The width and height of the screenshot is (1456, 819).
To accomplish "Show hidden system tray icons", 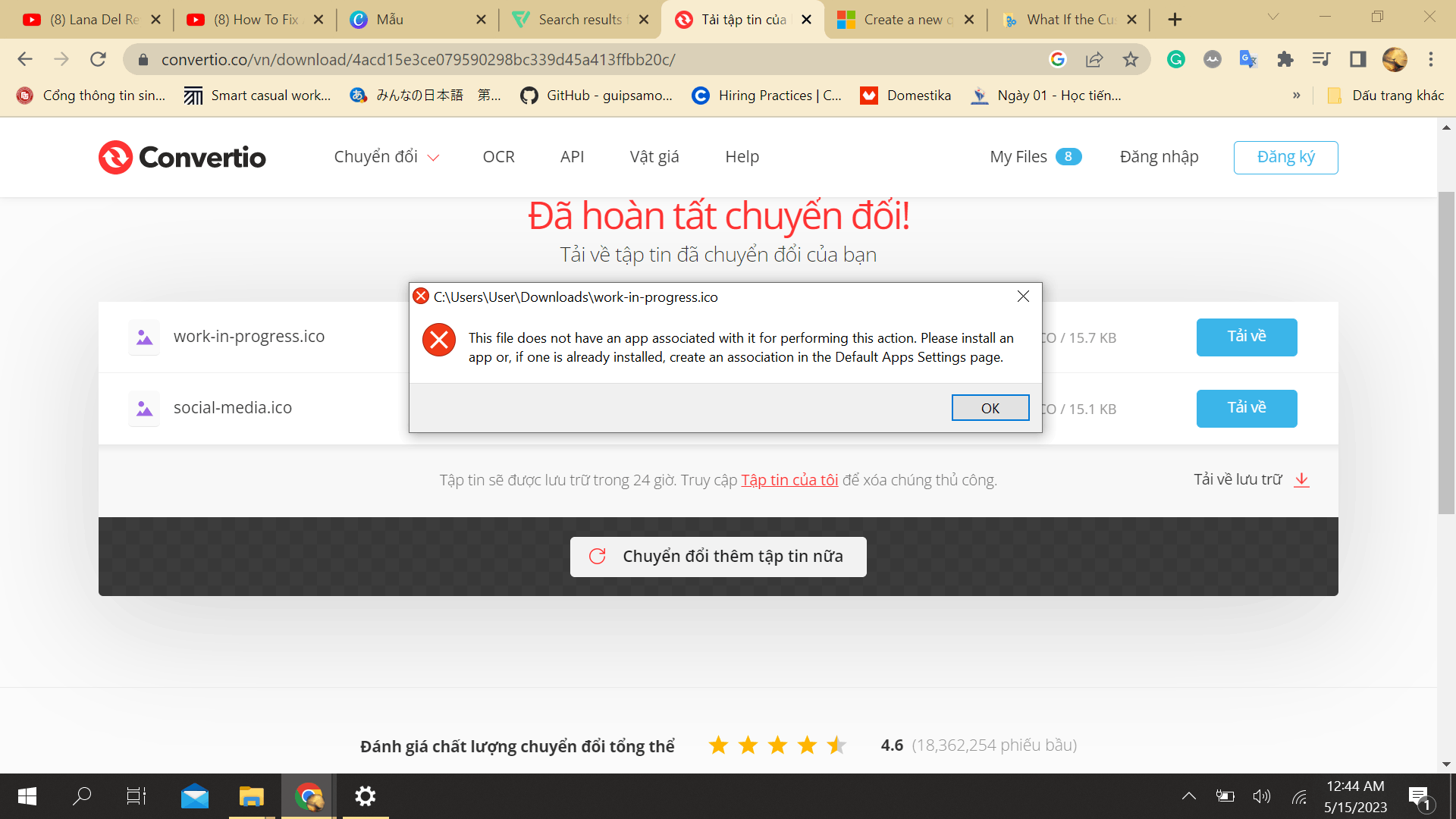I will click(1189, 796).
